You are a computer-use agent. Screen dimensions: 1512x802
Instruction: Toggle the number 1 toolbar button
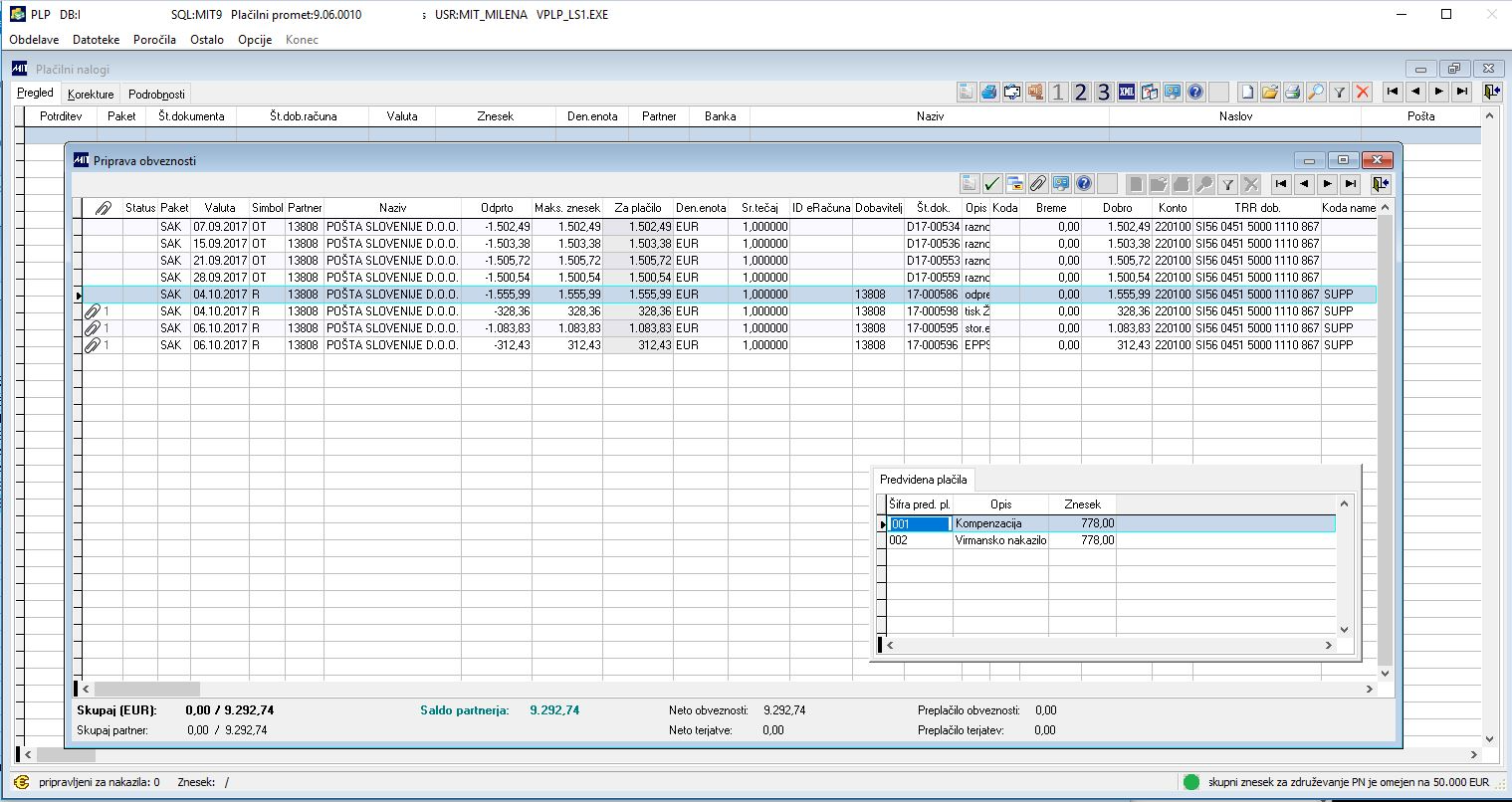click(x=1058, y=93)
